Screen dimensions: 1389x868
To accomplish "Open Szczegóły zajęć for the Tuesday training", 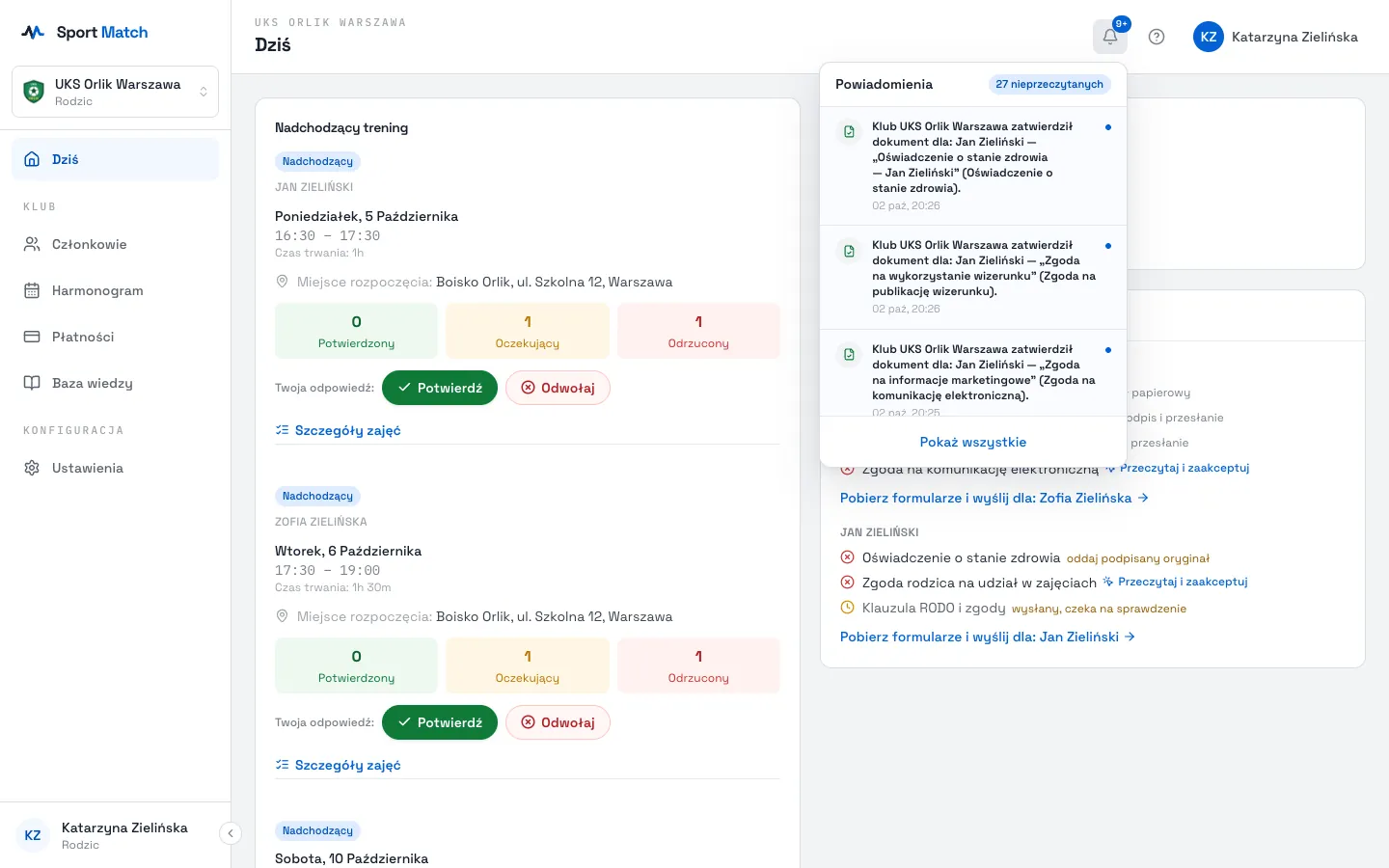I will coord(338,765).
